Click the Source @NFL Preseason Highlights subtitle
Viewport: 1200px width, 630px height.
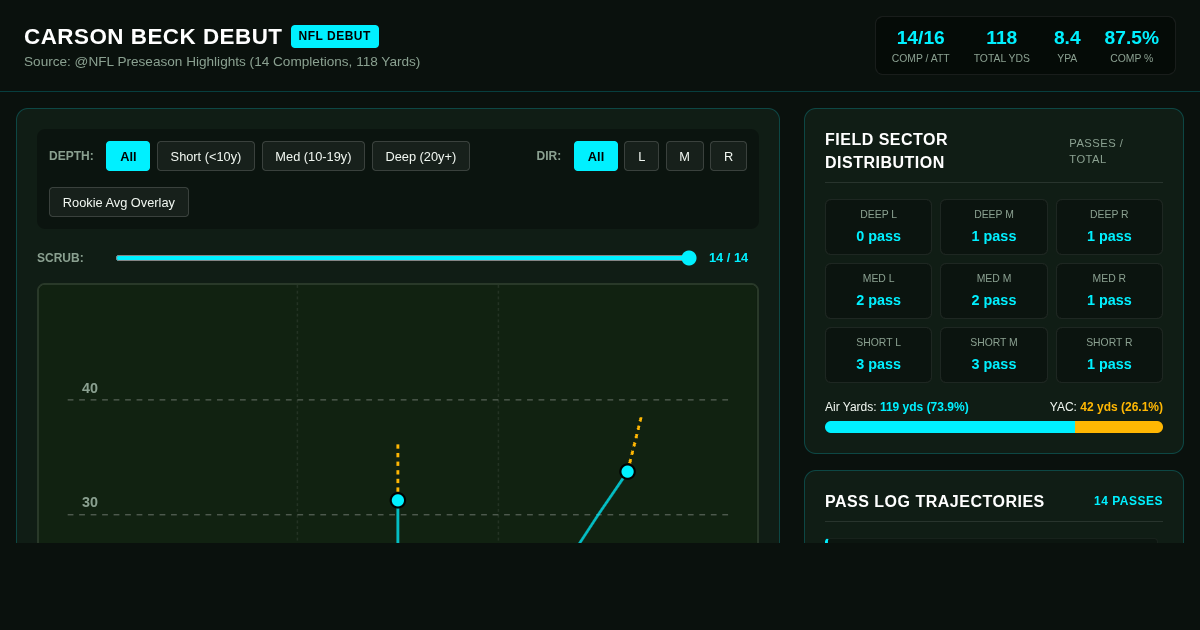(222, 62)
